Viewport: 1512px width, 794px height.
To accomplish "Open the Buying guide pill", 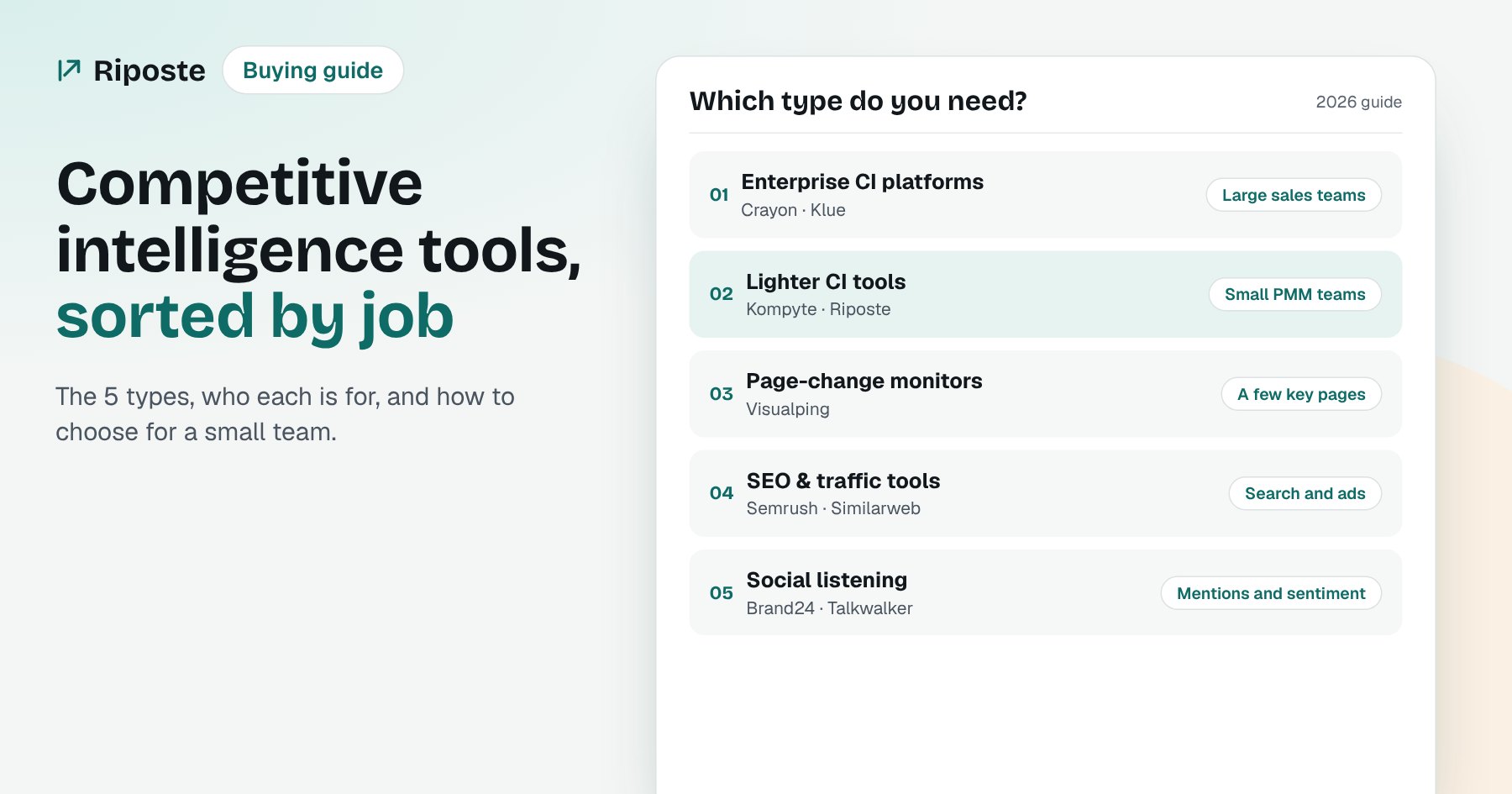I will (x=313, y=70).
